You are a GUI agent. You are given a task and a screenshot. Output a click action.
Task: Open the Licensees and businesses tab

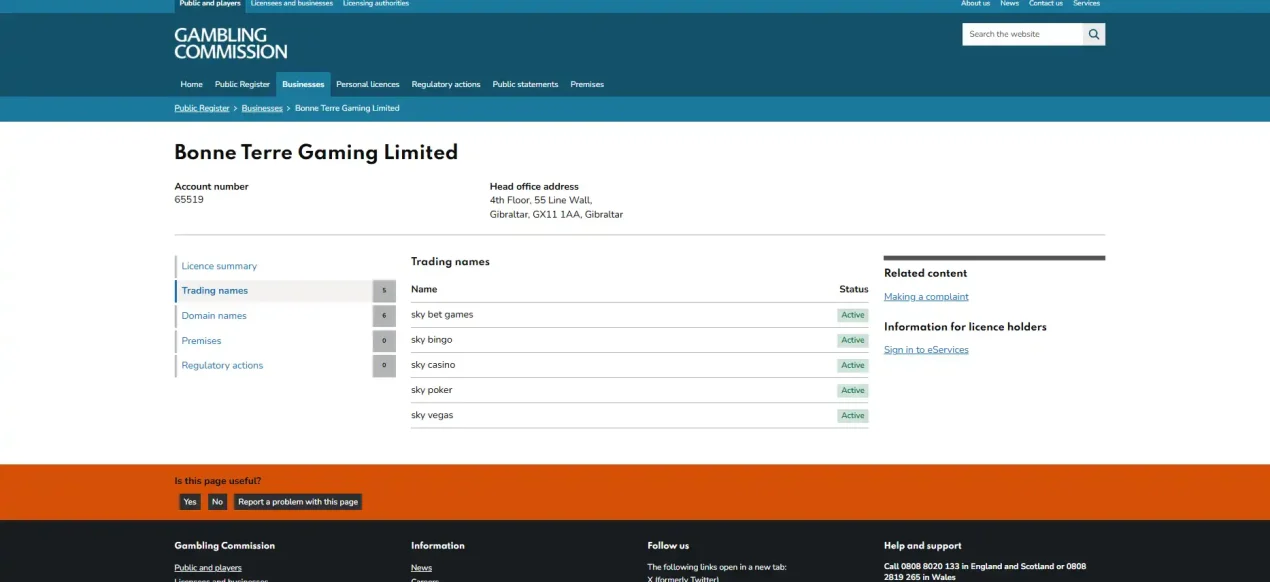[x=292, y=4]
